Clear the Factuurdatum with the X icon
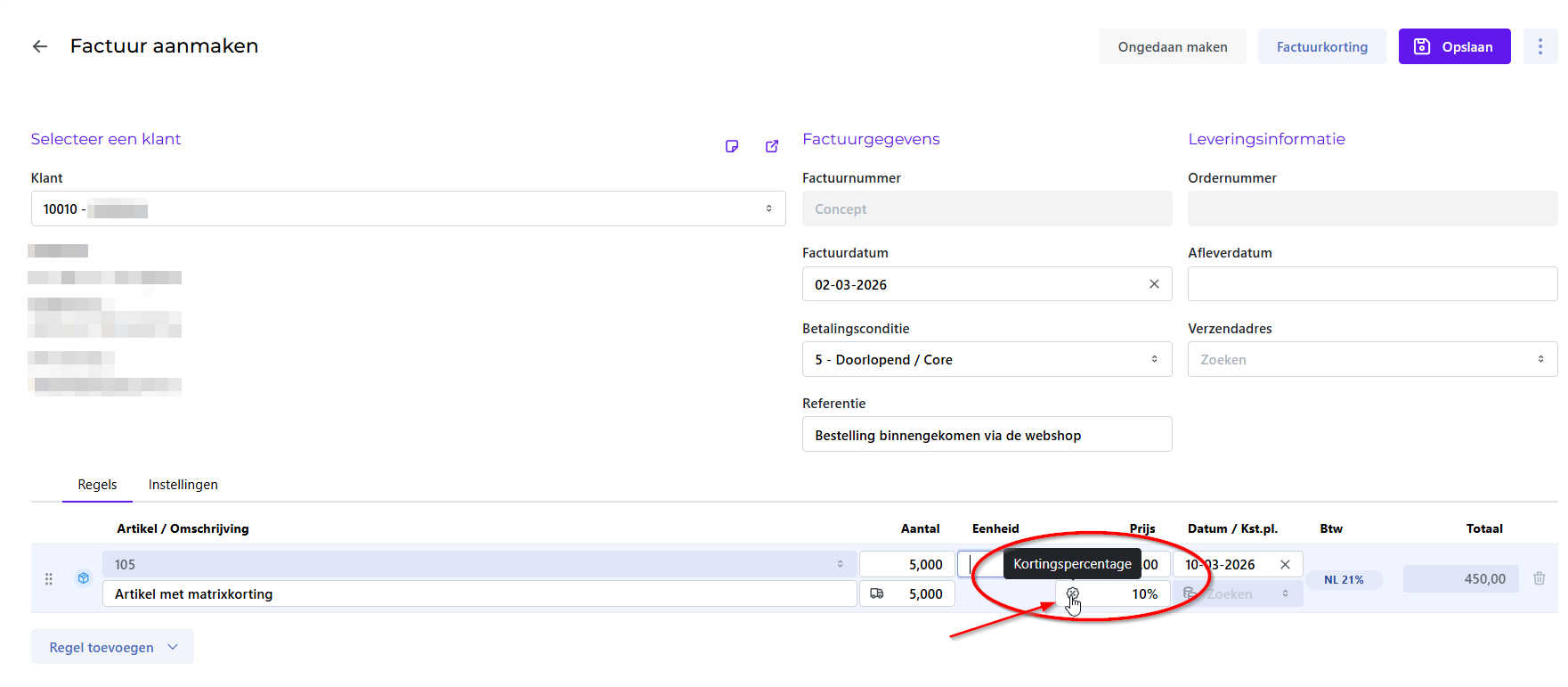Viewport: 1568px width, 687px height. pyautogui.click(x=1154, y=284)
